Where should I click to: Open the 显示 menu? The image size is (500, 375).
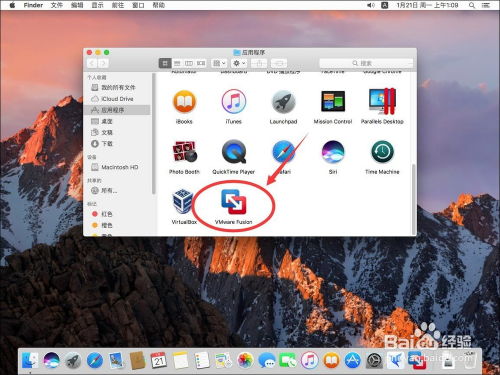[x=97, y=5]
